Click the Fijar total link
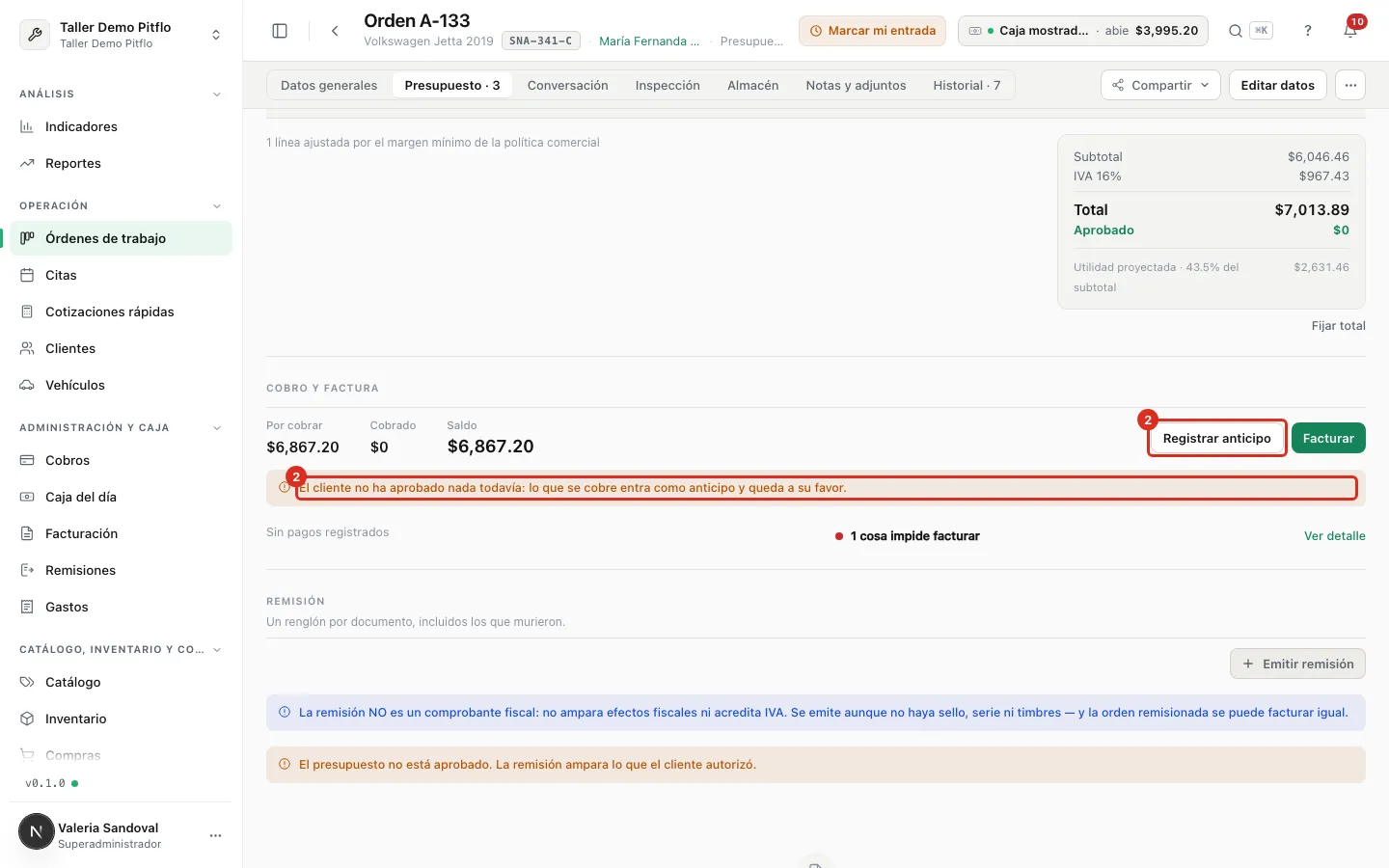 (1338, 326)
